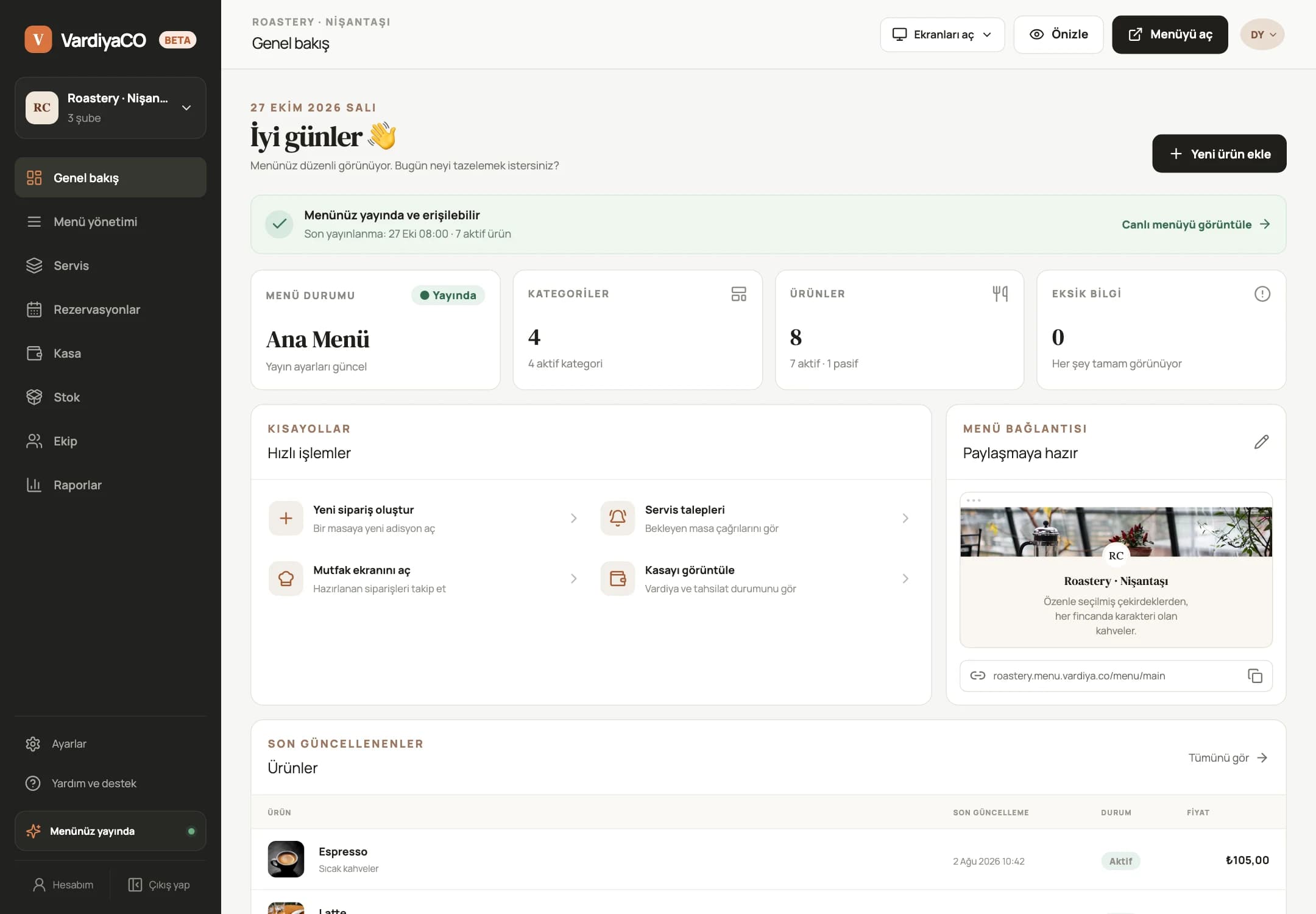Click the link icon beside the menu URL

(x=978, y=676)
